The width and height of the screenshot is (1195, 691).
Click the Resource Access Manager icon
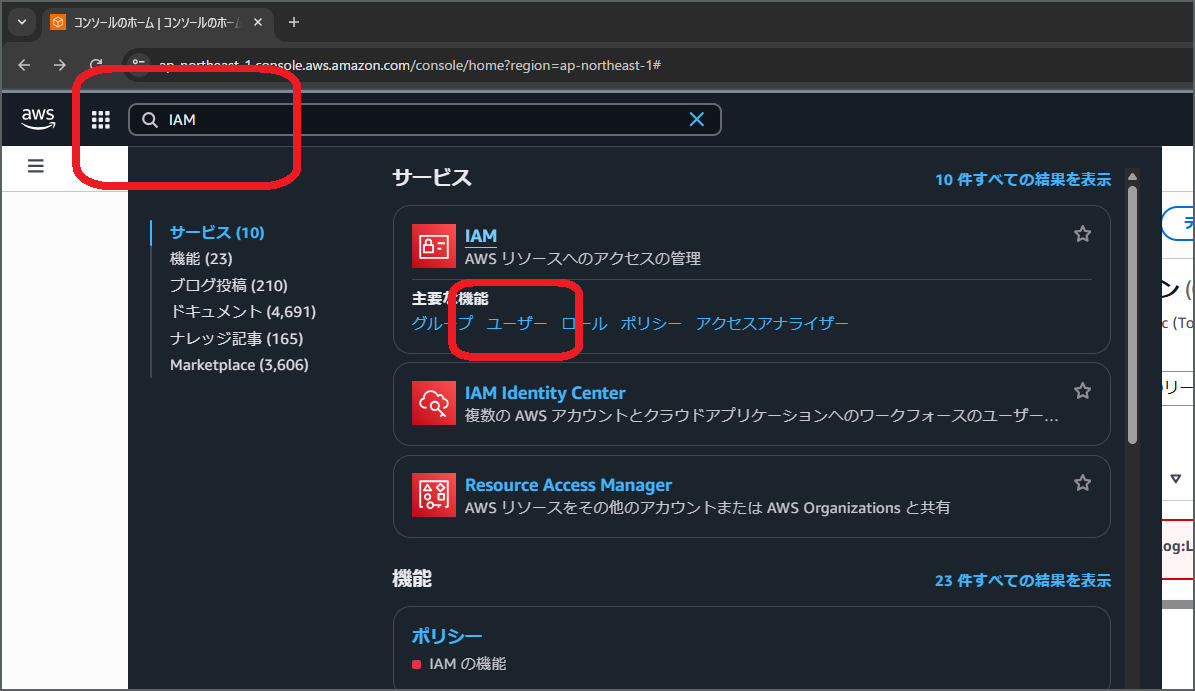(434, 495)
